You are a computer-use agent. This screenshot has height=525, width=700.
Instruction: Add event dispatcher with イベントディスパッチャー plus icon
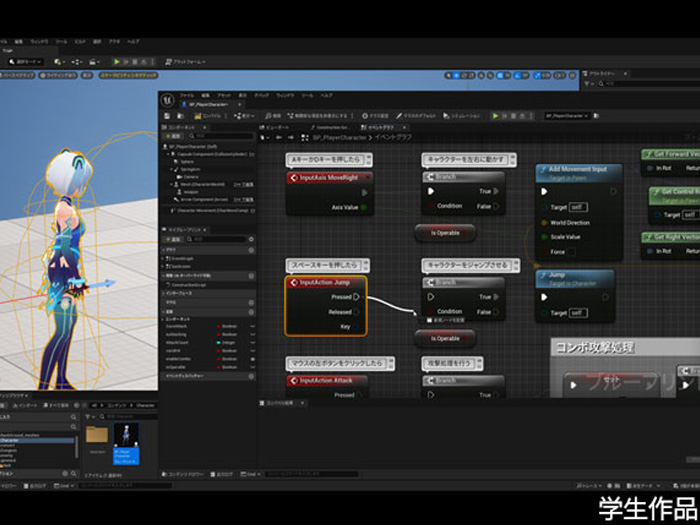[251, 376]
